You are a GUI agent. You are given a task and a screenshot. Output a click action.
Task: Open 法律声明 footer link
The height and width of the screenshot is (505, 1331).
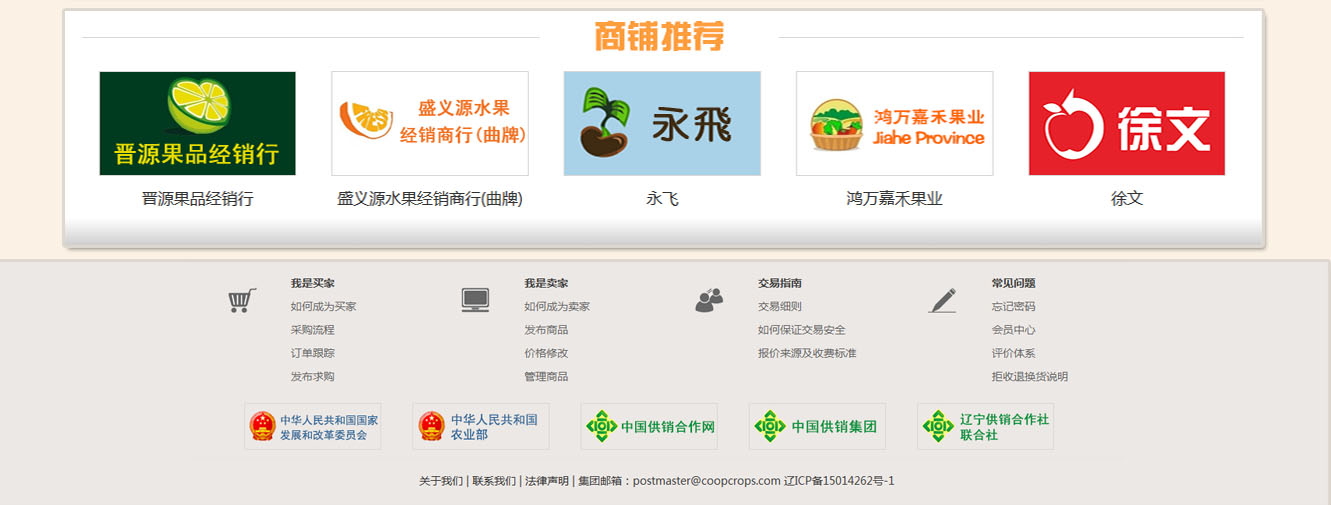(x=546, y=481)
